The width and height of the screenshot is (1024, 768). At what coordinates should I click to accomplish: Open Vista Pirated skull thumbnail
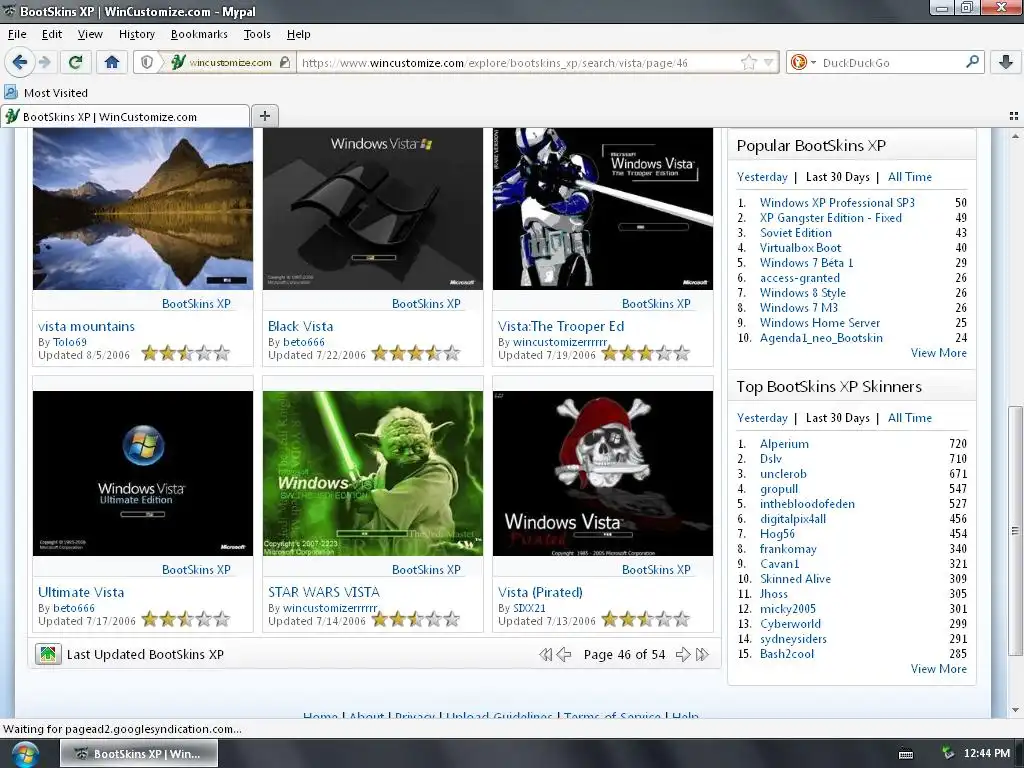coord(603,473)
